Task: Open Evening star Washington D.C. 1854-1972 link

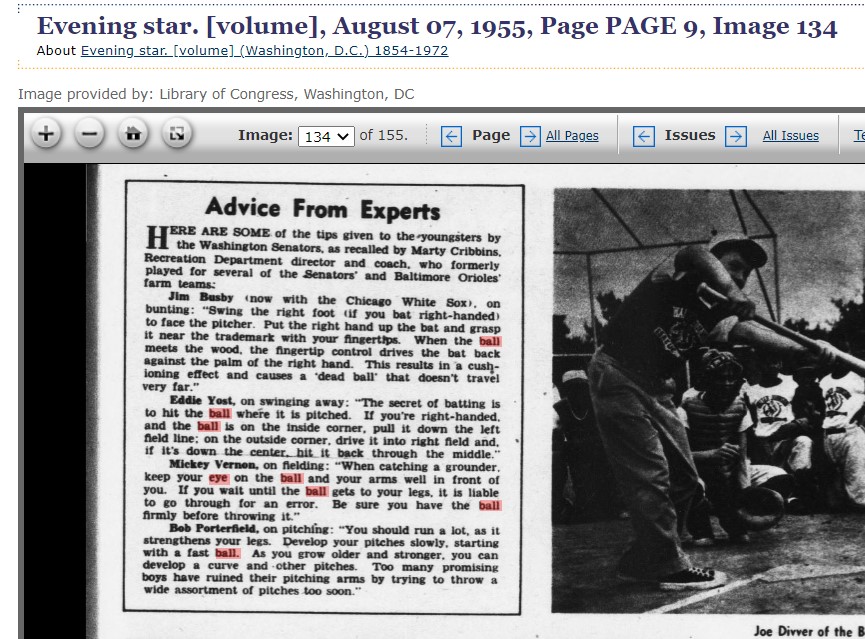Action: 264,51
